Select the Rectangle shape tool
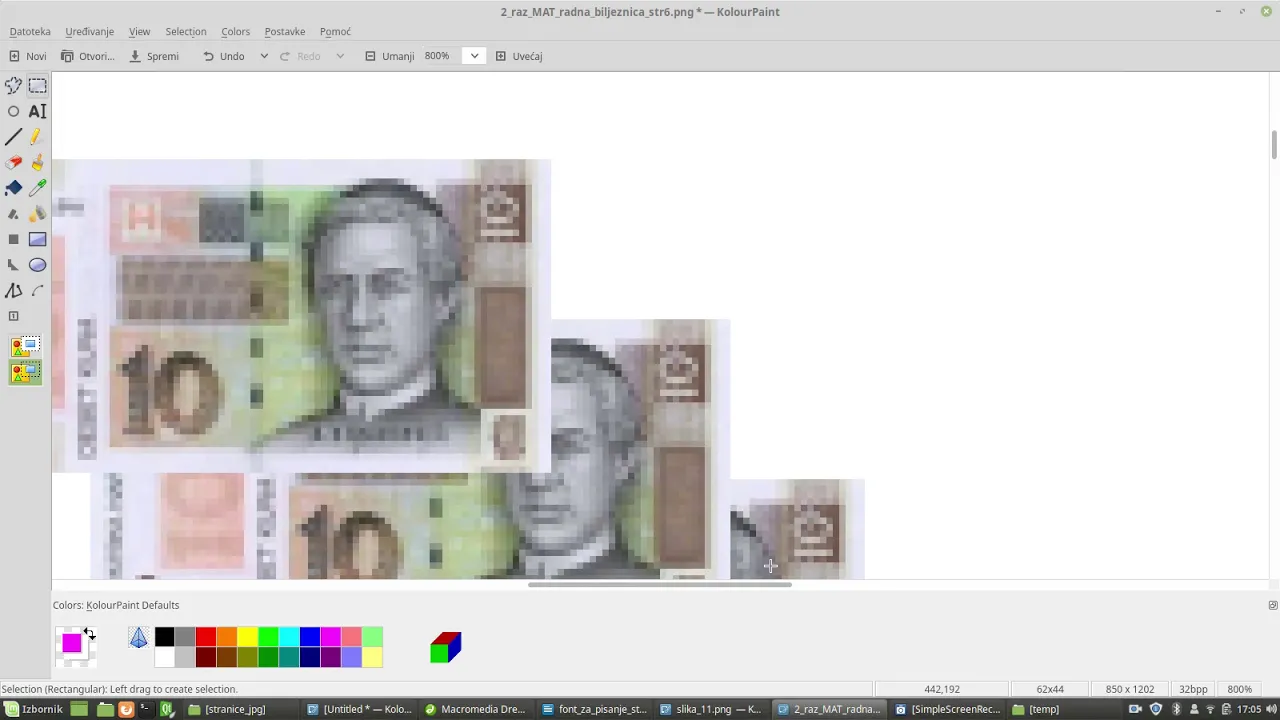Image resolution: width=1280 pixels, height=720 pixels. point(37,239)
